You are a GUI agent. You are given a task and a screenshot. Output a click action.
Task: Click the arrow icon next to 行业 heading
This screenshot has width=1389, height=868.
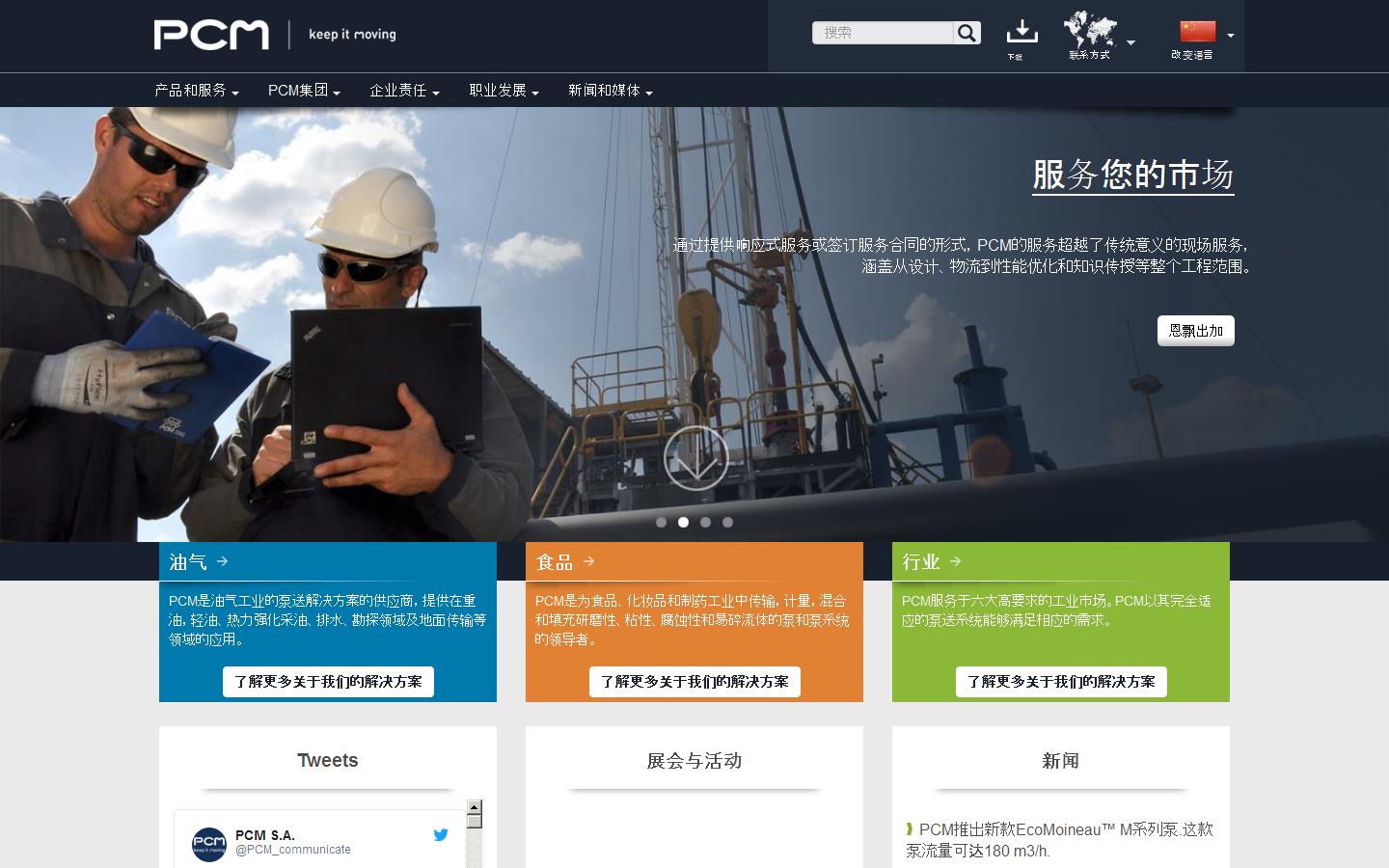tap(955, 561)
